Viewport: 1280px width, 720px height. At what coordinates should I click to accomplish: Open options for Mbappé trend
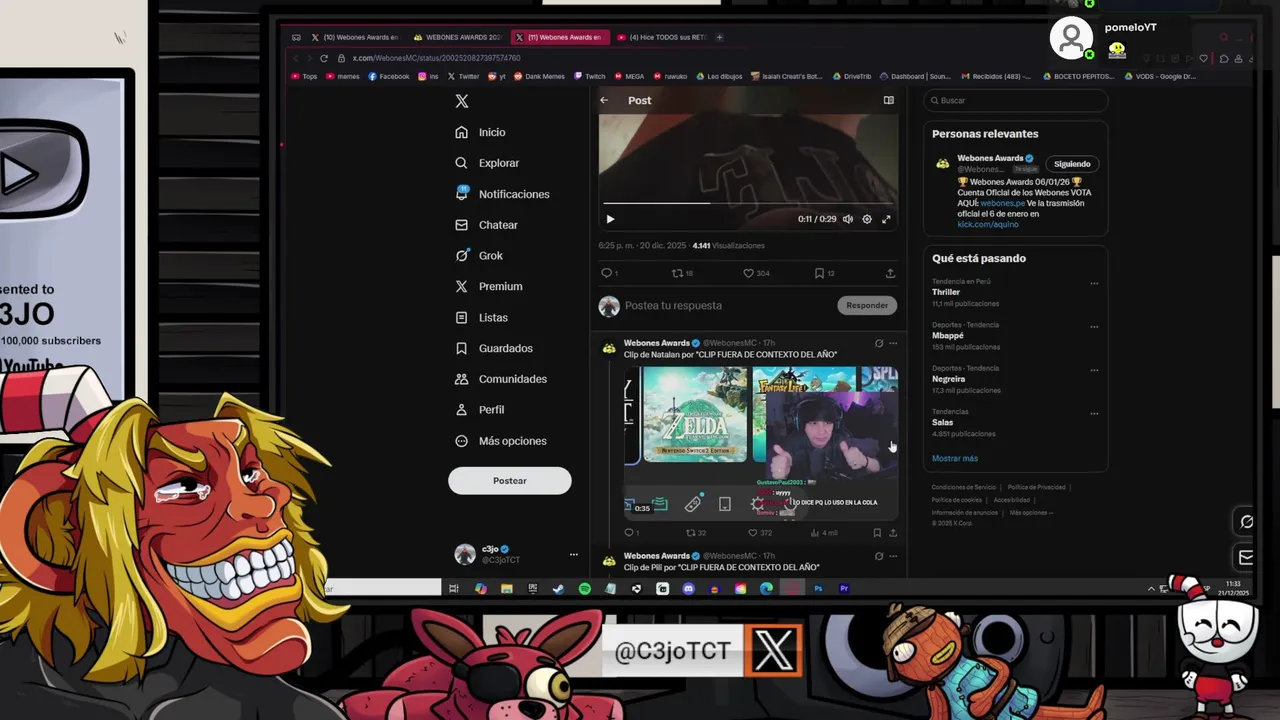(x=1094, y=326)
